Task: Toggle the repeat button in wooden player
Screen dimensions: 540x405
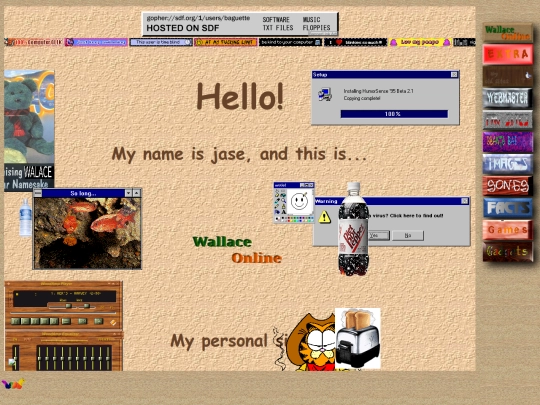Action: pos(98,321)
